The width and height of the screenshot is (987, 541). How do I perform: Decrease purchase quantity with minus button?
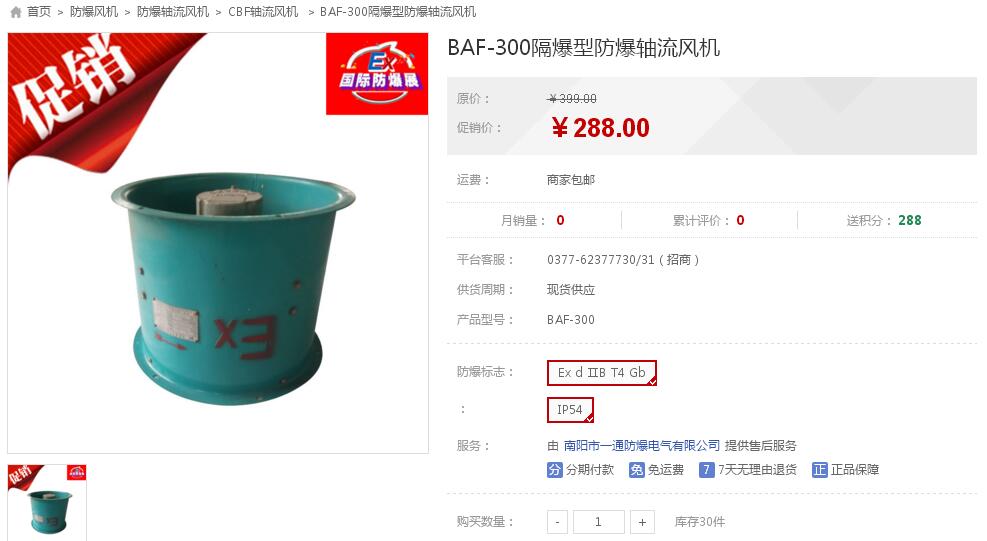pos(557,522)
